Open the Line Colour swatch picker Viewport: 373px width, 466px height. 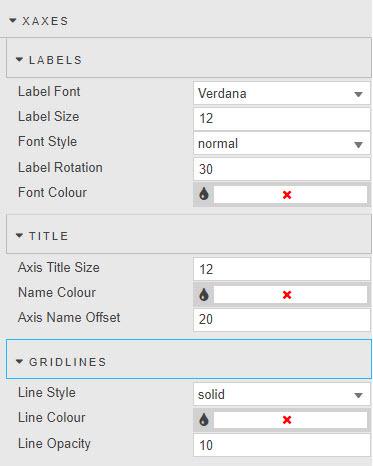pyautogui.click(x=290, y=420)
